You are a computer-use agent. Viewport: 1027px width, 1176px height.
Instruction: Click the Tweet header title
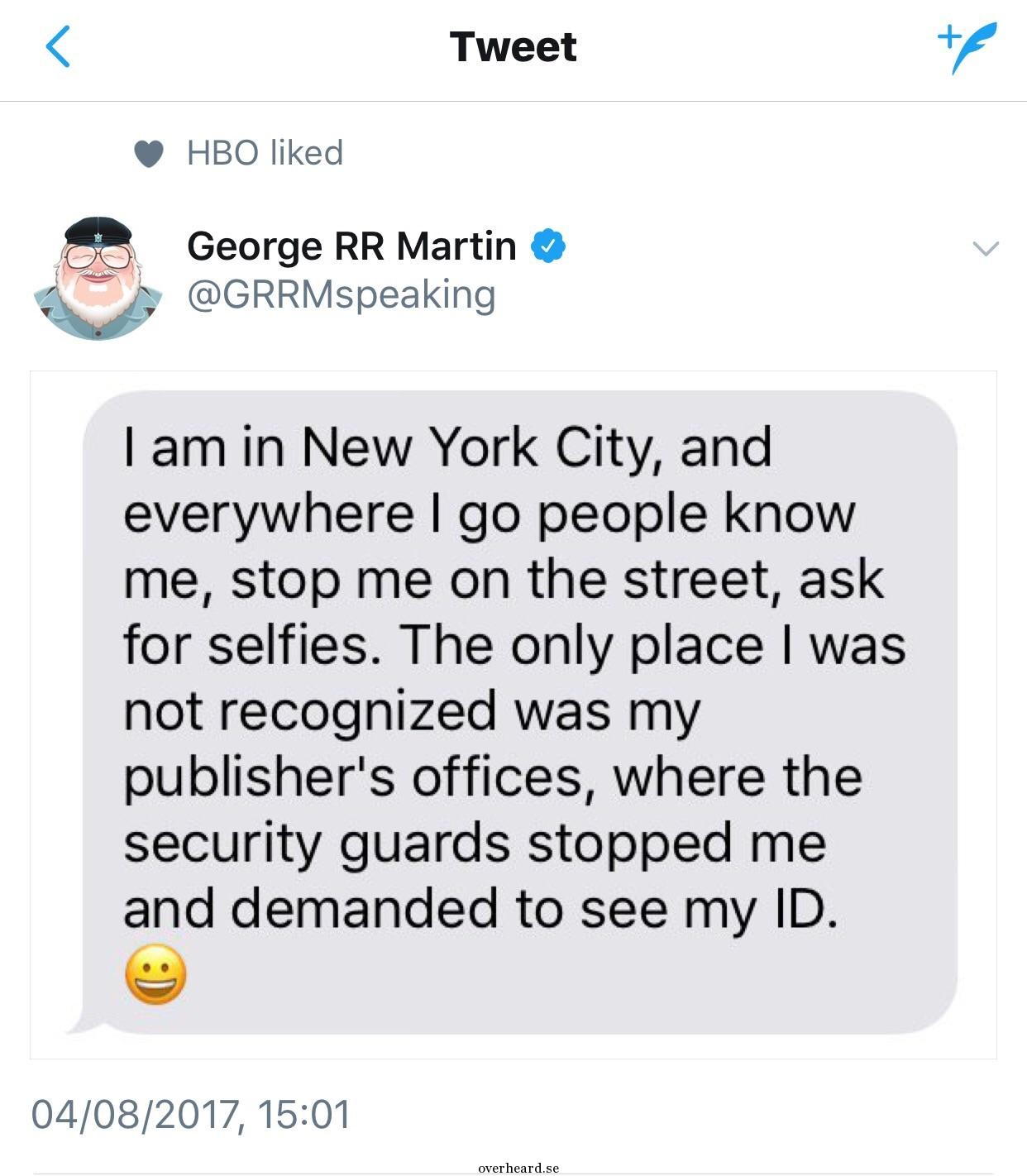click(513, 46)
